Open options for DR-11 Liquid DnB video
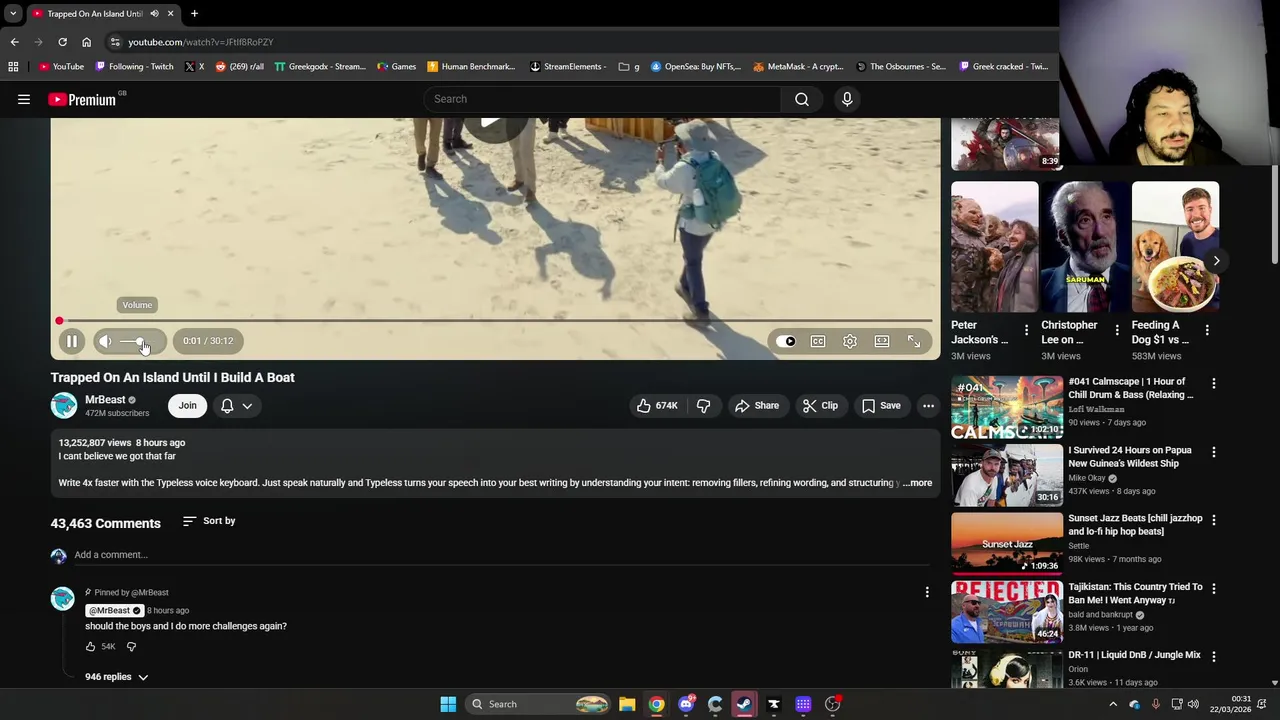This screenshot has width=1280, height=720. tap(1214, 657)
